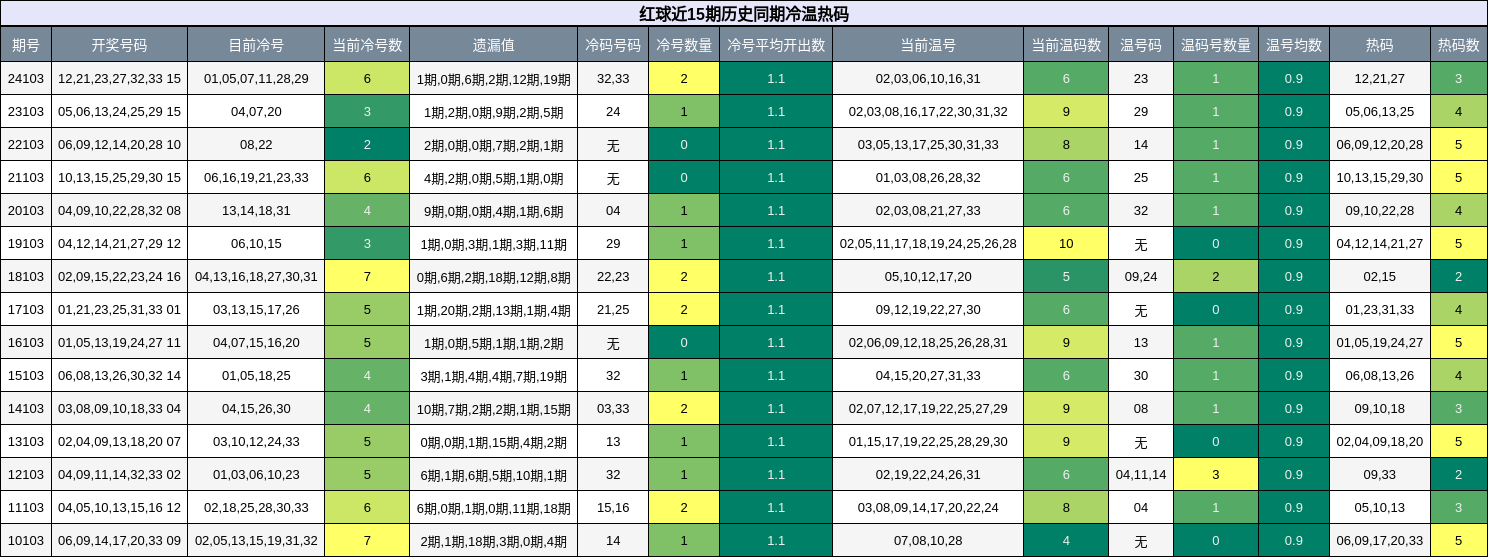
Task: Click the 冷号平均开出数 column header
Action: pyautogui.click(x=776, y=45)
